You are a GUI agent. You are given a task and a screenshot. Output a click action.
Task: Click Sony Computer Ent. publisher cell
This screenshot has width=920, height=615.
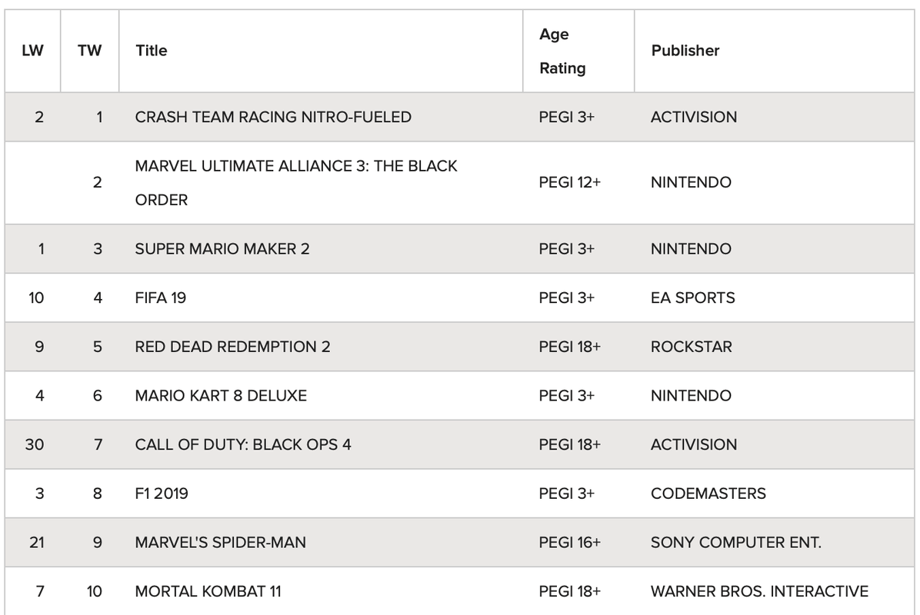[735, 543]
